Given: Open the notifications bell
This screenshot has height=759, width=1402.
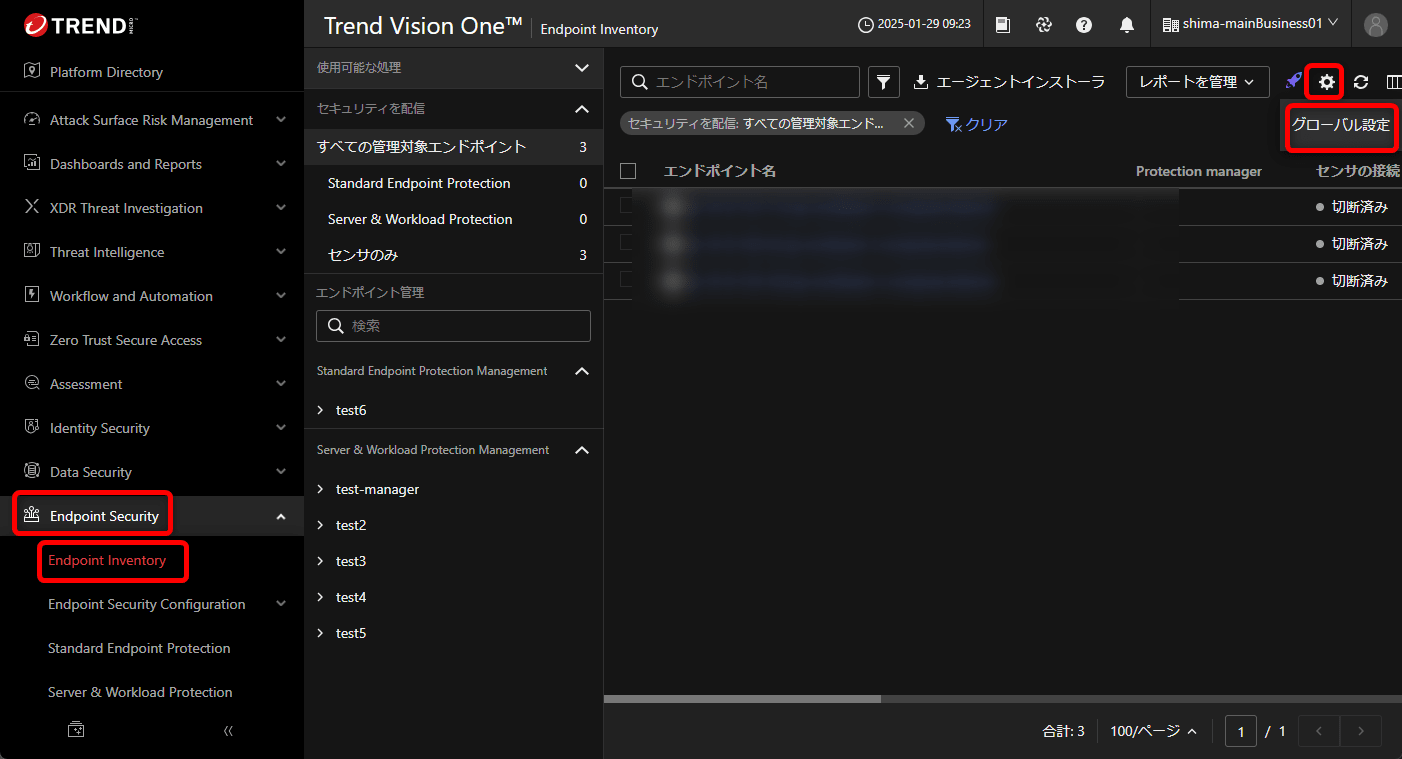Looking at the screenshot, I should click(x=1127, y=25).
